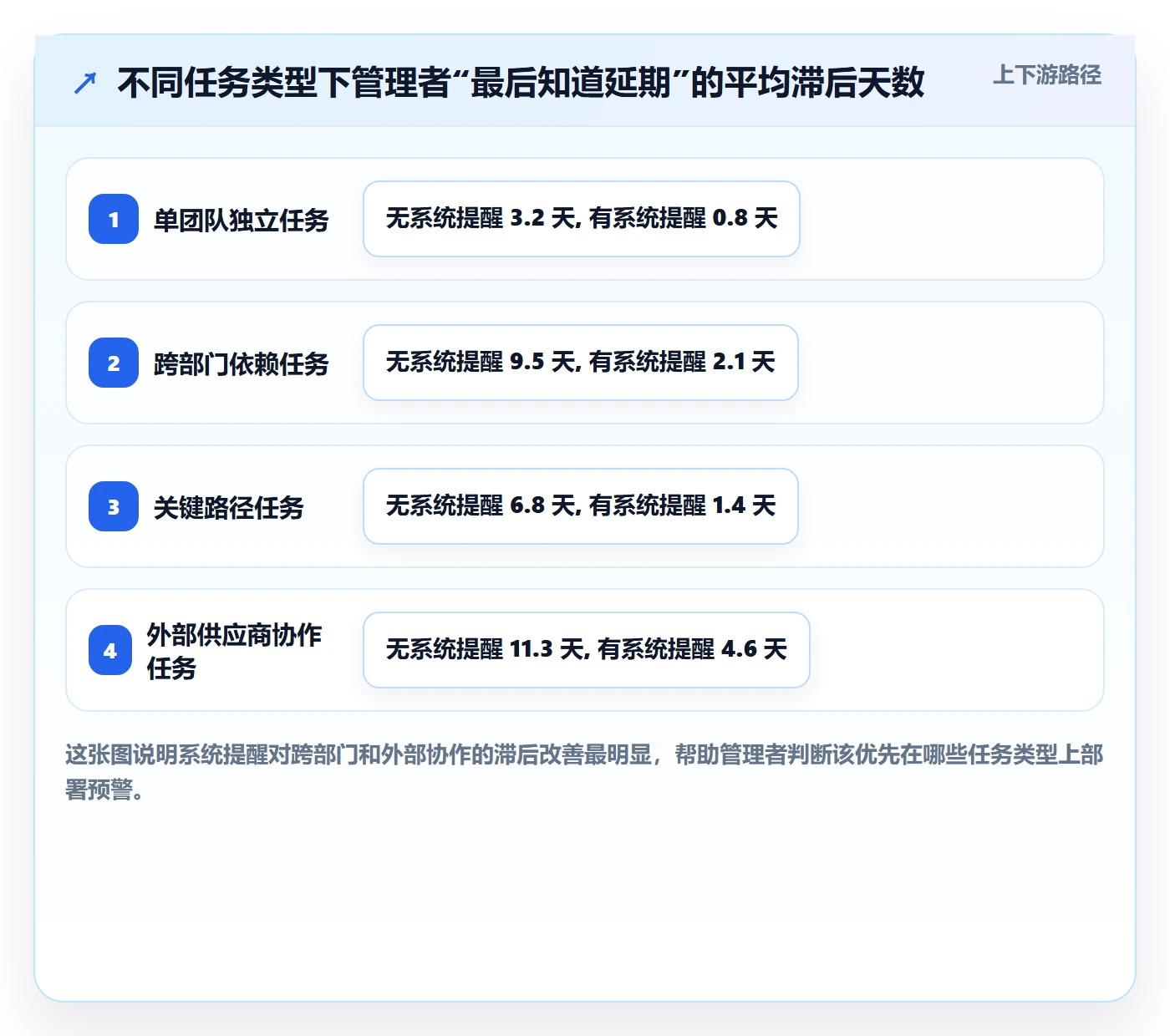Click the value box 无系统提醒 9.5 天, 有系统提醒 2.1 天
The height and width of the screenshot is (1036, 1170).
581,363
